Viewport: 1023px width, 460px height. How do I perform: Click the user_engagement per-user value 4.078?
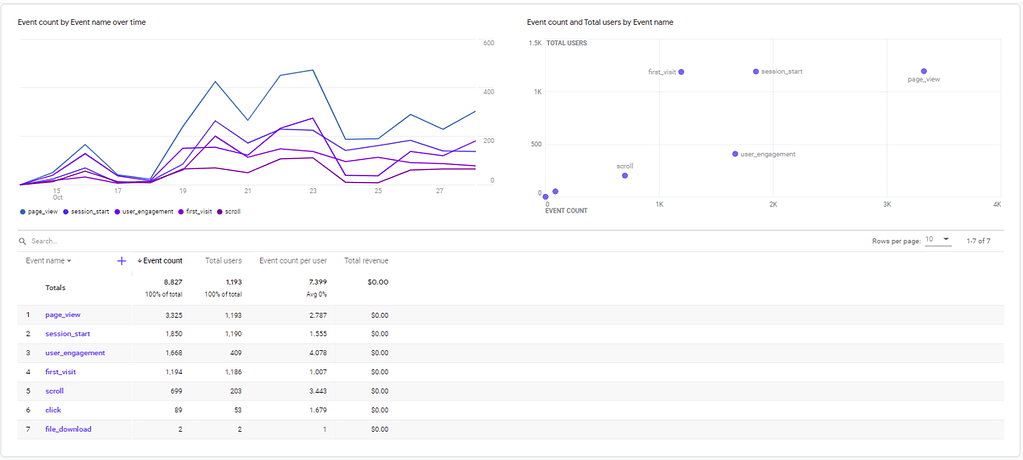(x=318, y=353)
